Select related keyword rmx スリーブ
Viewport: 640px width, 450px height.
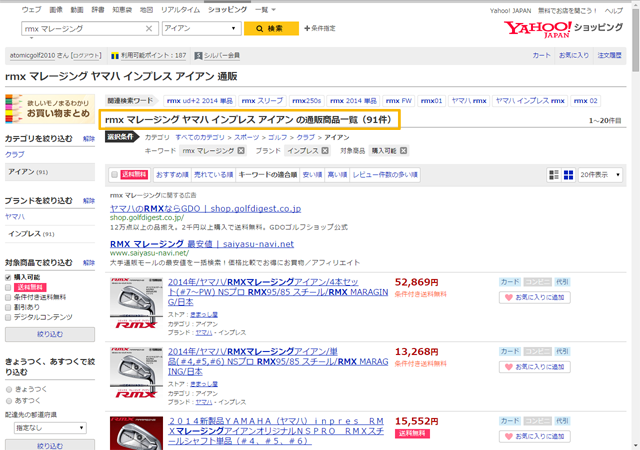point(262,100)
